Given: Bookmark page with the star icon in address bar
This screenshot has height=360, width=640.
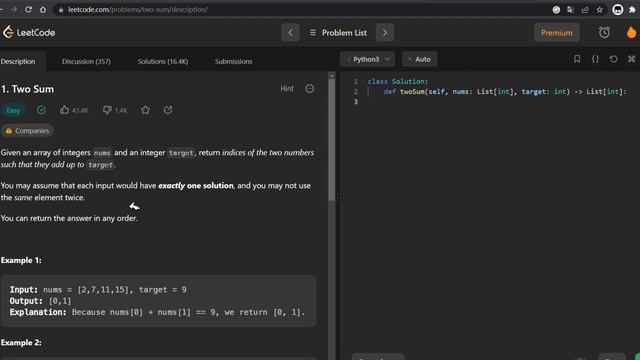Looking at the screenshot, I should 600,10.
